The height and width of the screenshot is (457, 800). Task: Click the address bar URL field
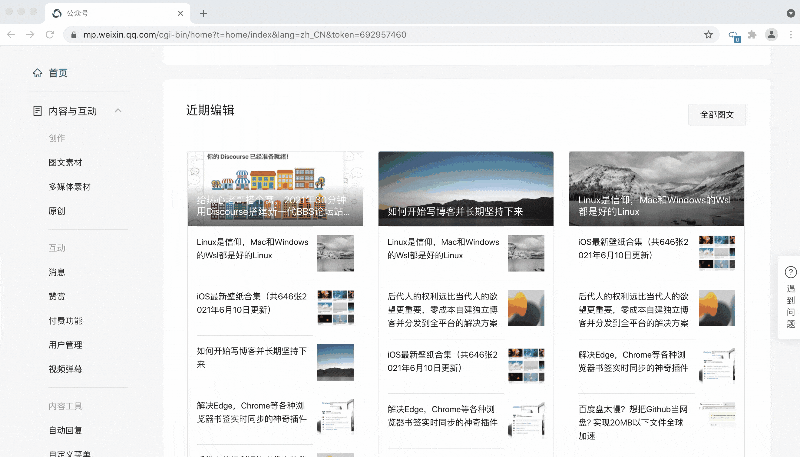[380, 34]
